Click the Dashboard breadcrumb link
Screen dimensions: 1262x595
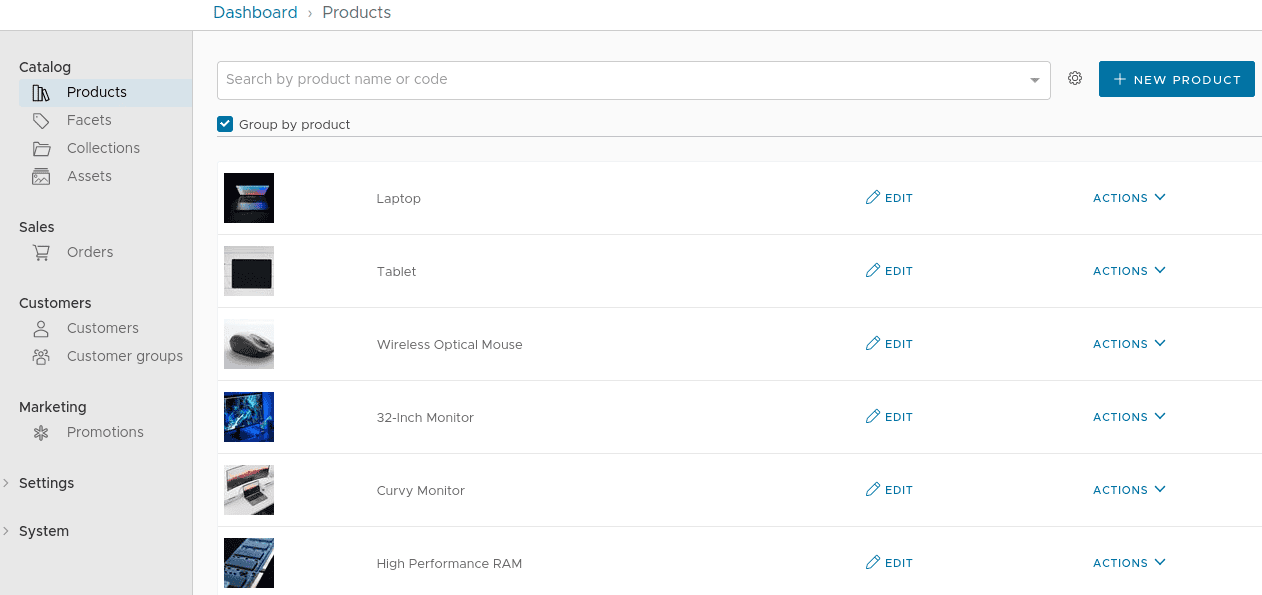[x=255, y=13]
